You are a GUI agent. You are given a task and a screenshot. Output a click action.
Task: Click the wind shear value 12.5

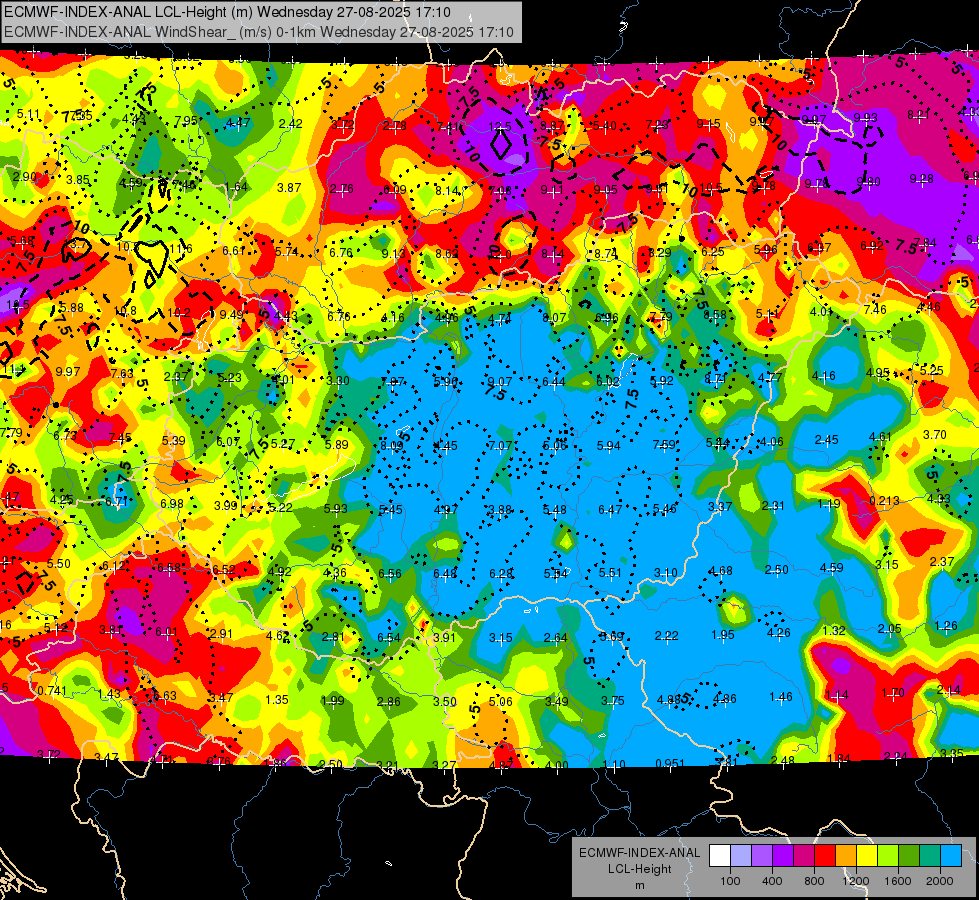click(500, 127)
